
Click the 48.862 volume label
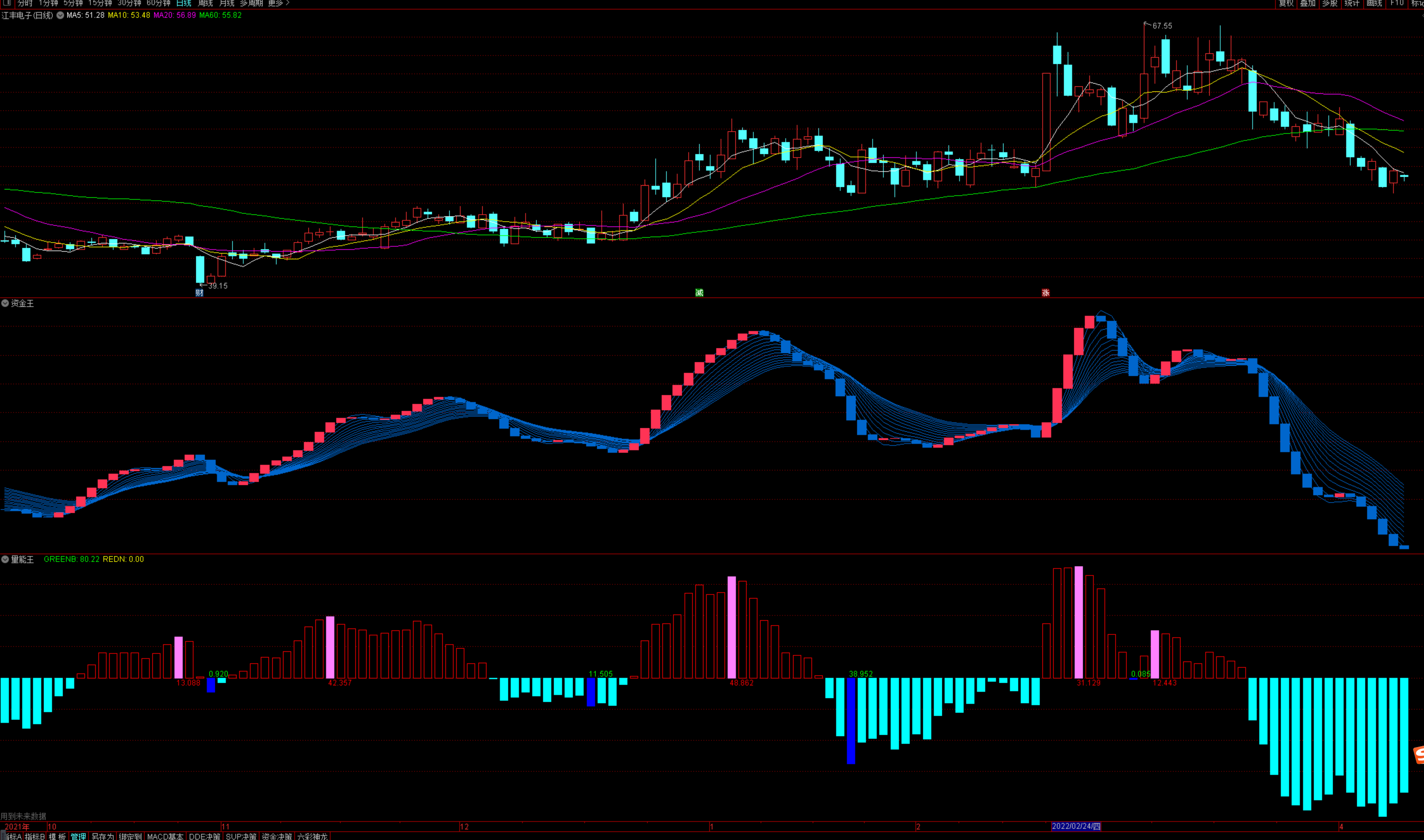pos(742,683)
